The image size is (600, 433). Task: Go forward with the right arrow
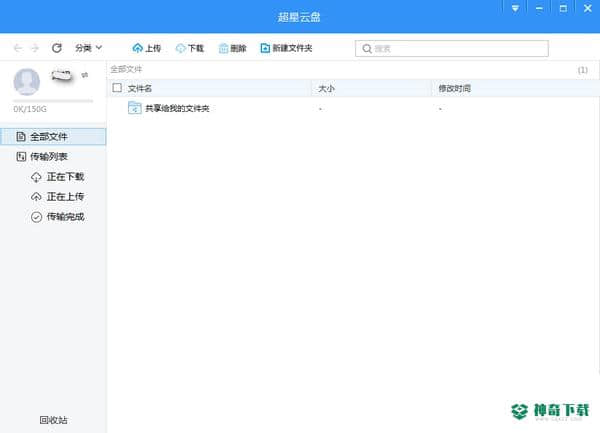[x=35, y=48]
